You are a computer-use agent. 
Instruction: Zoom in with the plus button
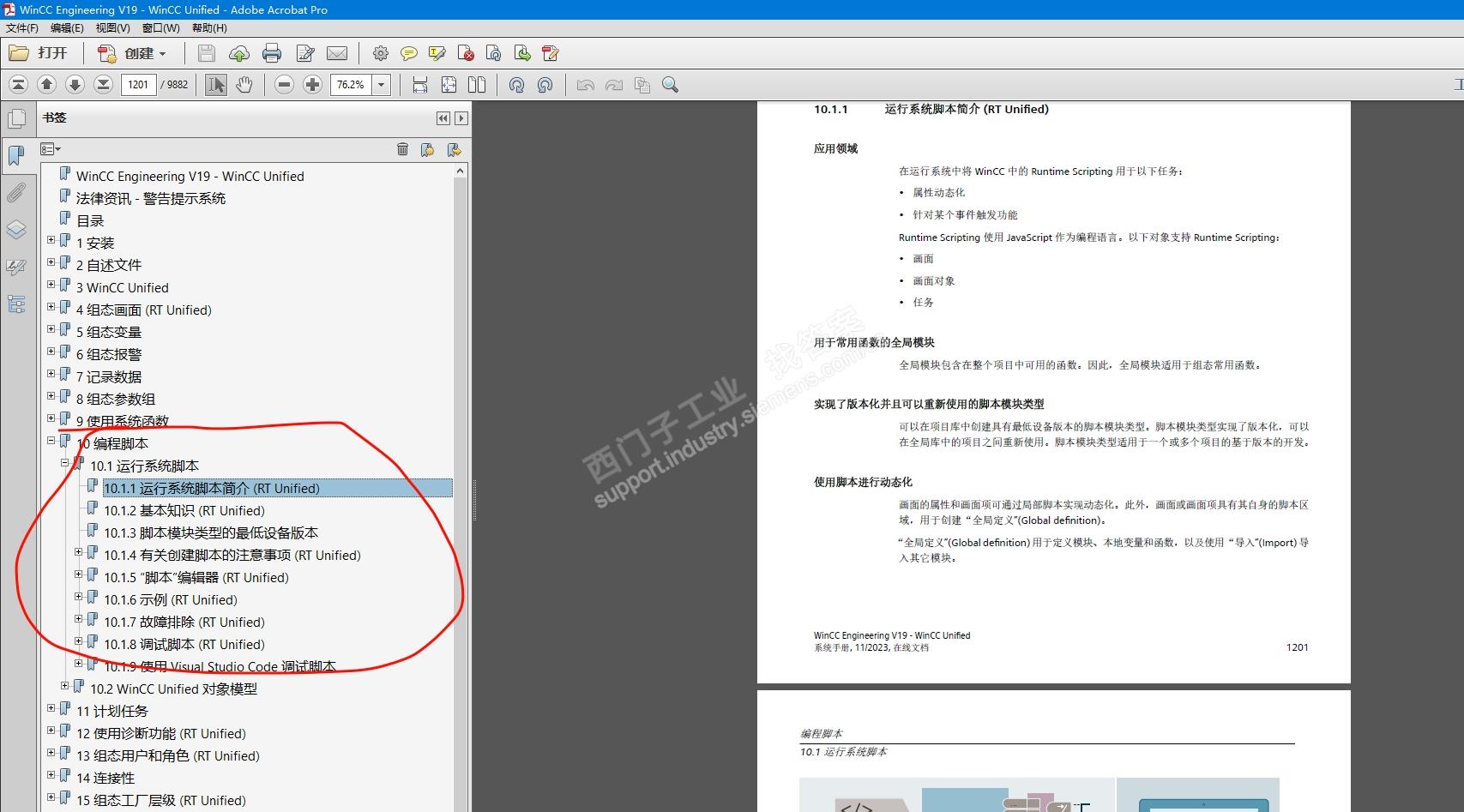313,85
